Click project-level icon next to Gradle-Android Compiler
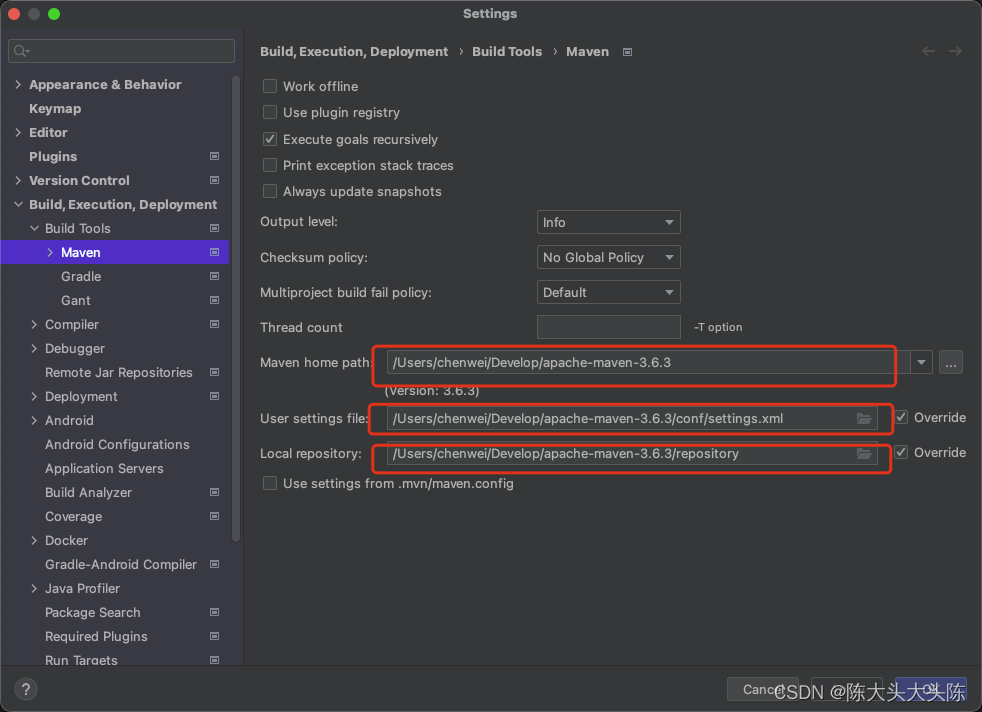This screenshot has width=982, height=712. tap(214, 564)
